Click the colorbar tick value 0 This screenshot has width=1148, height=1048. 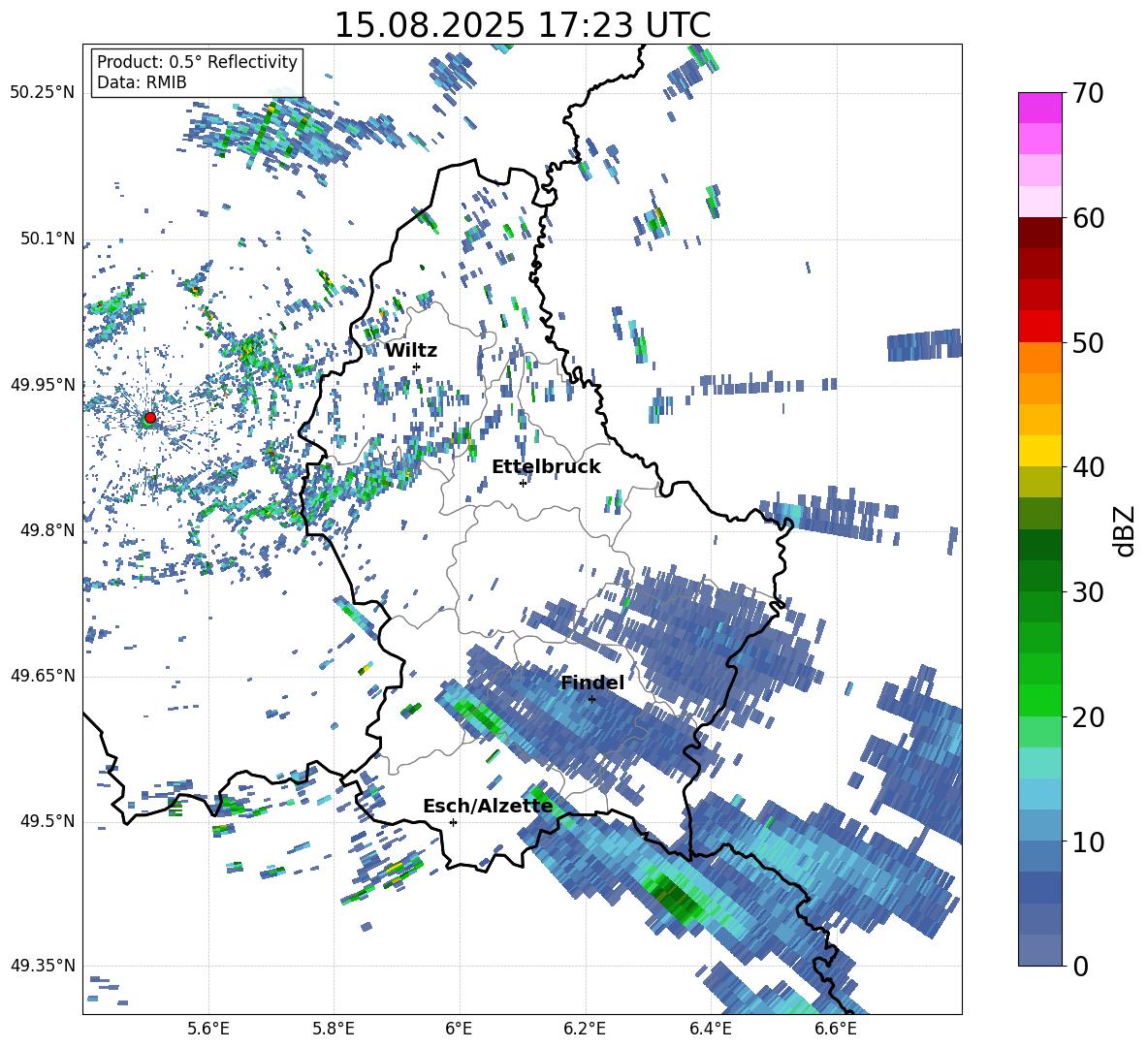tap(1080, 966)
